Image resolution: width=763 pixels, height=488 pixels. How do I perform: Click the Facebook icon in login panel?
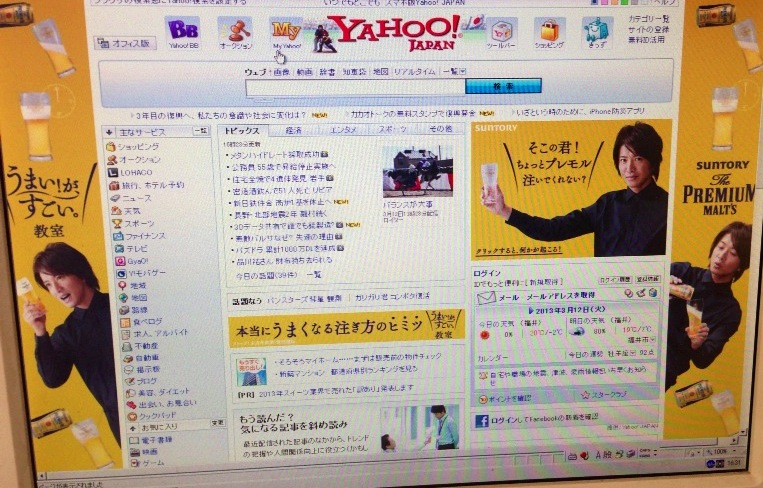(482, 421)
